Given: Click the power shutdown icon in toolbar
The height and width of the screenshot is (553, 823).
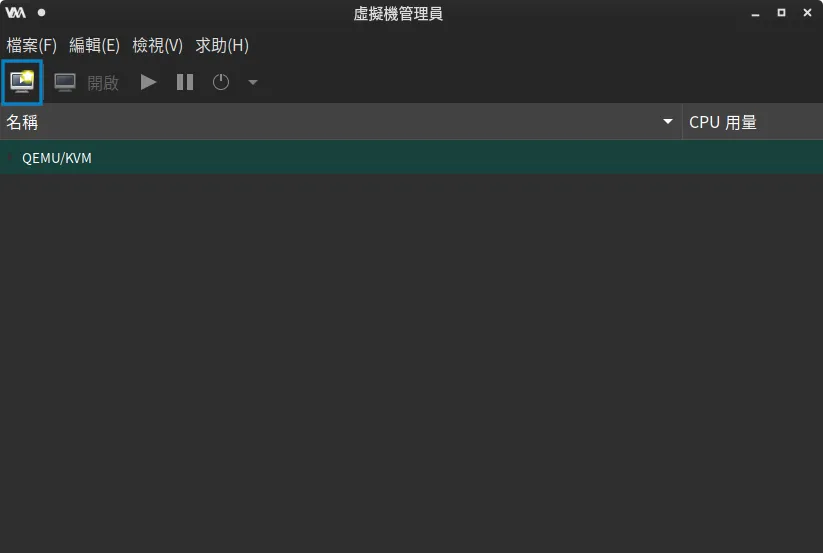Looking at the screenshot, I should (221, 82).
